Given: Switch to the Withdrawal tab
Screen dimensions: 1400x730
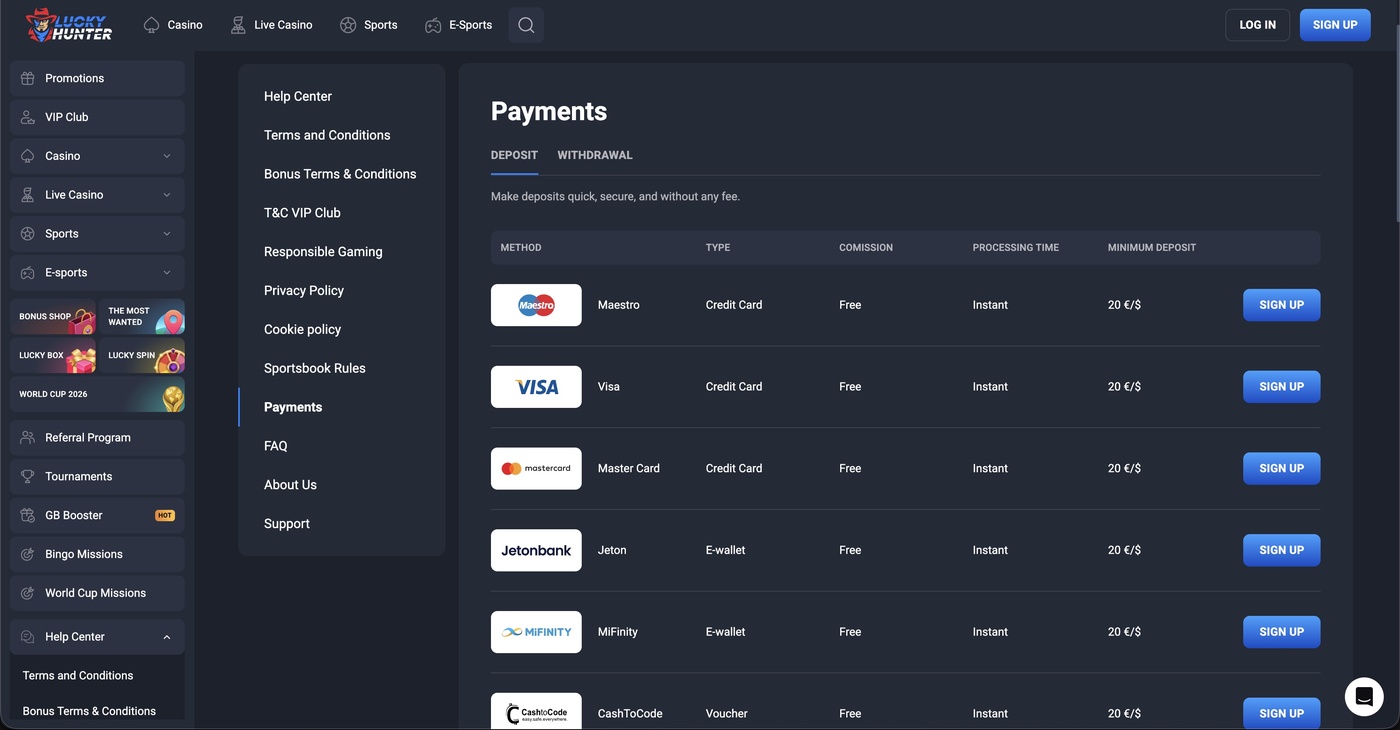Looking at the screenshot, I should pyautogui.click(x=595, y=155).
